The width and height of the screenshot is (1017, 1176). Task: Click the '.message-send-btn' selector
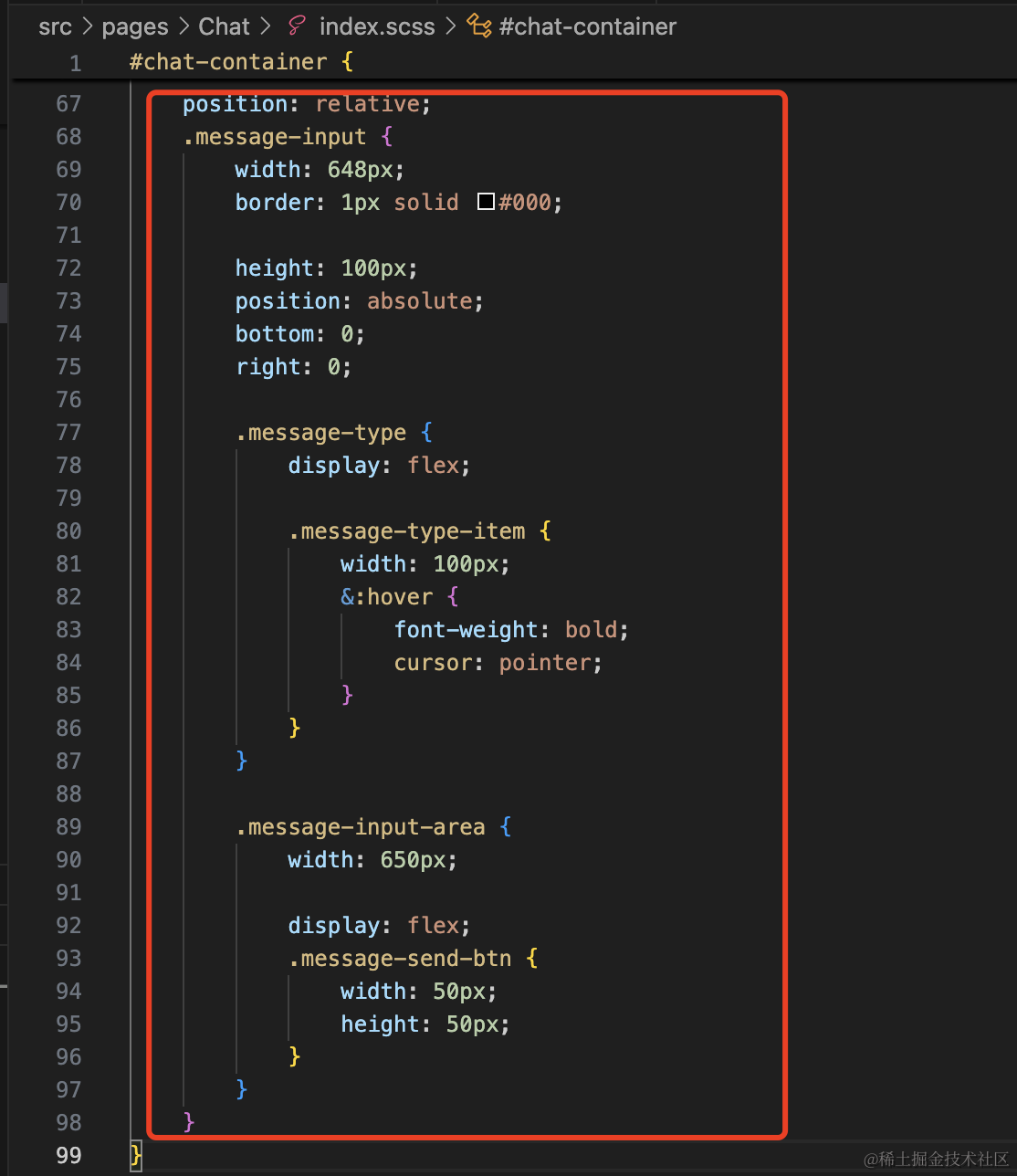point(400,959)
